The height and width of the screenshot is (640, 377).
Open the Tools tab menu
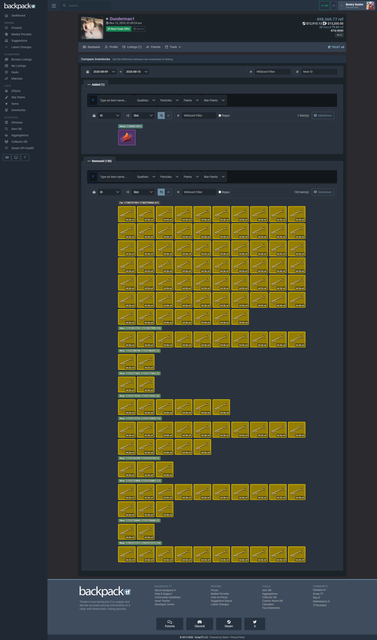(x=173, y=47)
